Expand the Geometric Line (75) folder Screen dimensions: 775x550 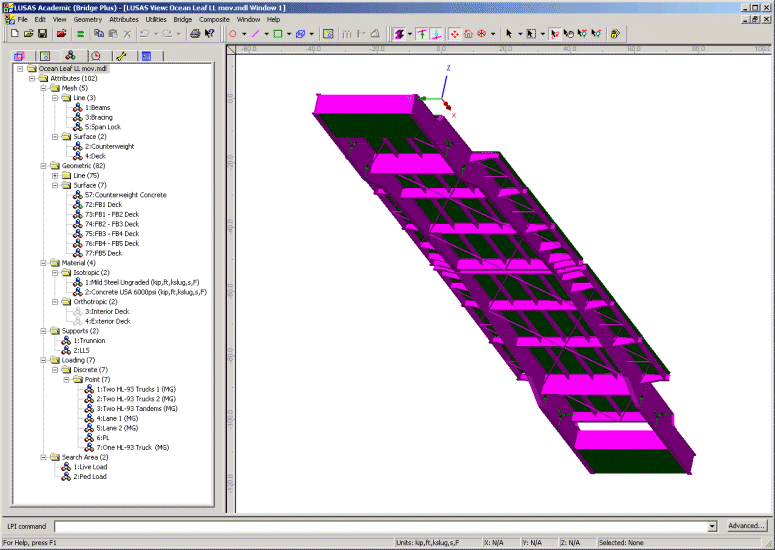pos(55,176)
